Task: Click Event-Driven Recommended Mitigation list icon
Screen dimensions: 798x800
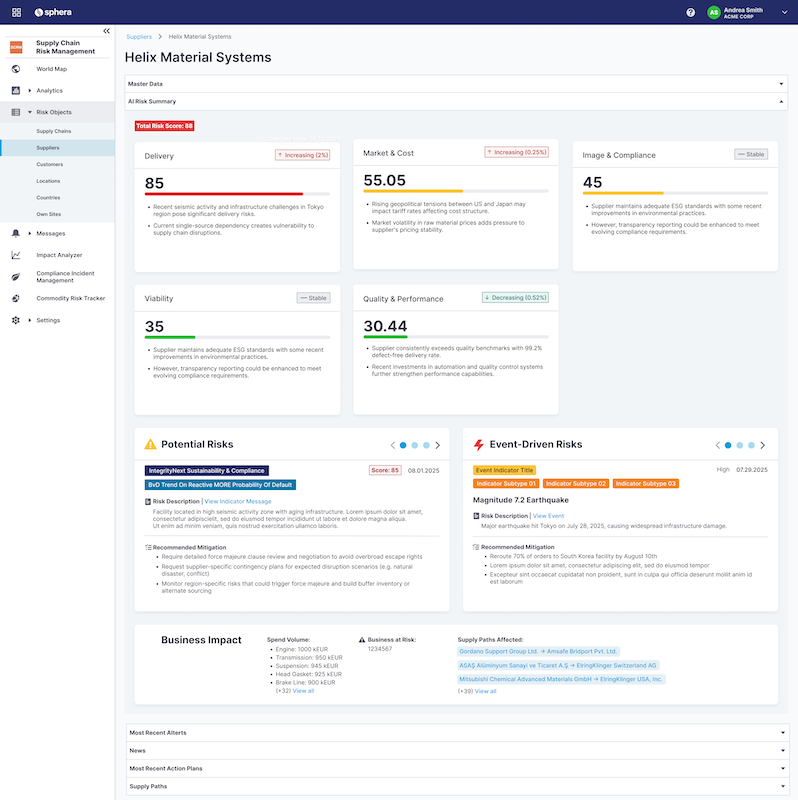Action: click(476, 547)
